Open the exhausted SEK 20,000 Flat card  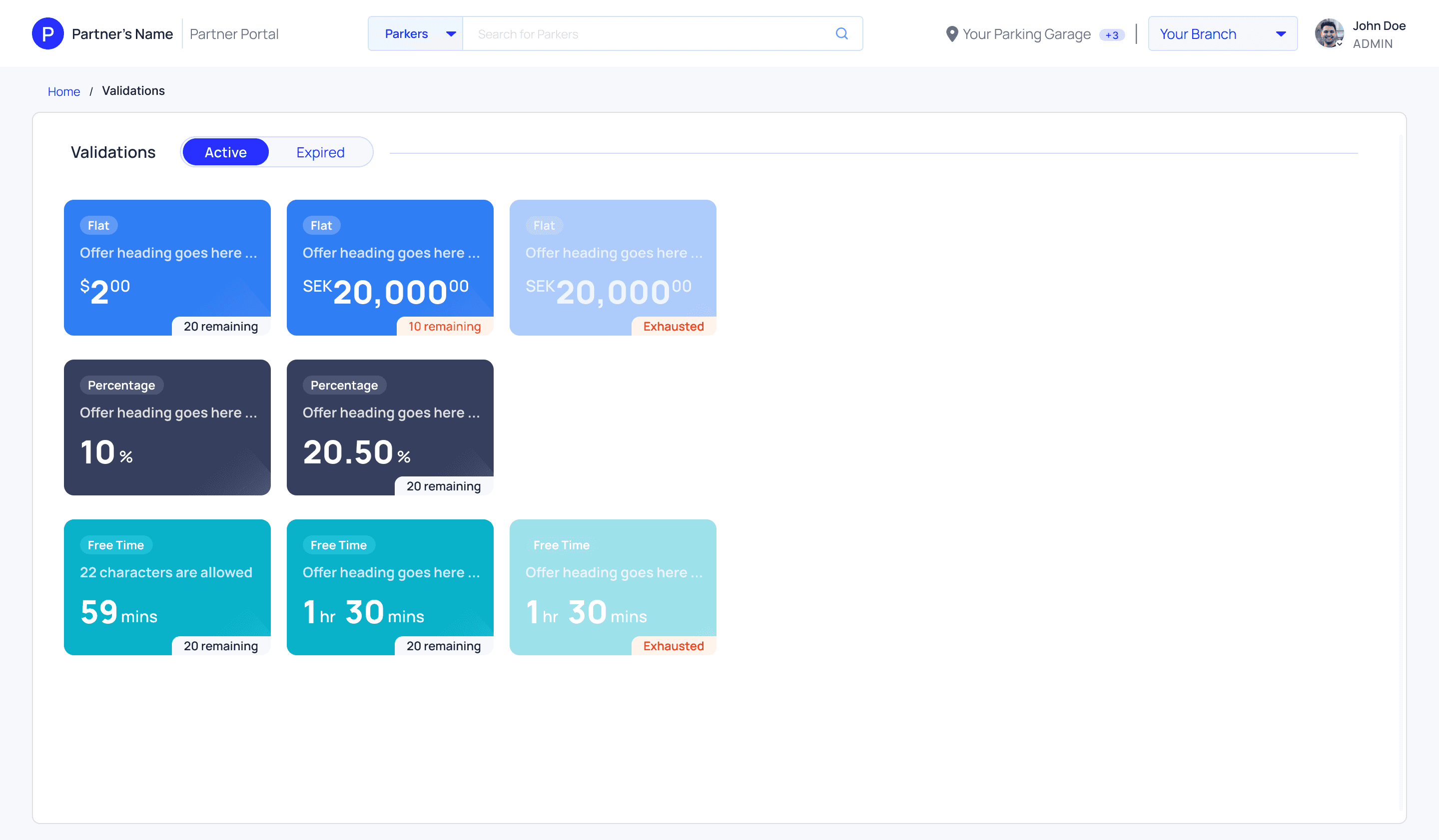612,267
